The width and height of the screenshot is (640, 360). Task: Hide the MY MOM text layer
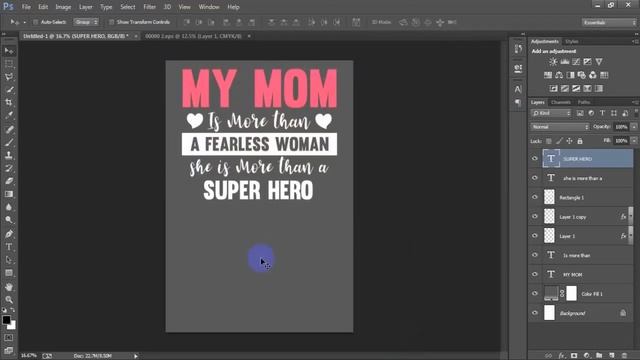(x=535, y=274)
